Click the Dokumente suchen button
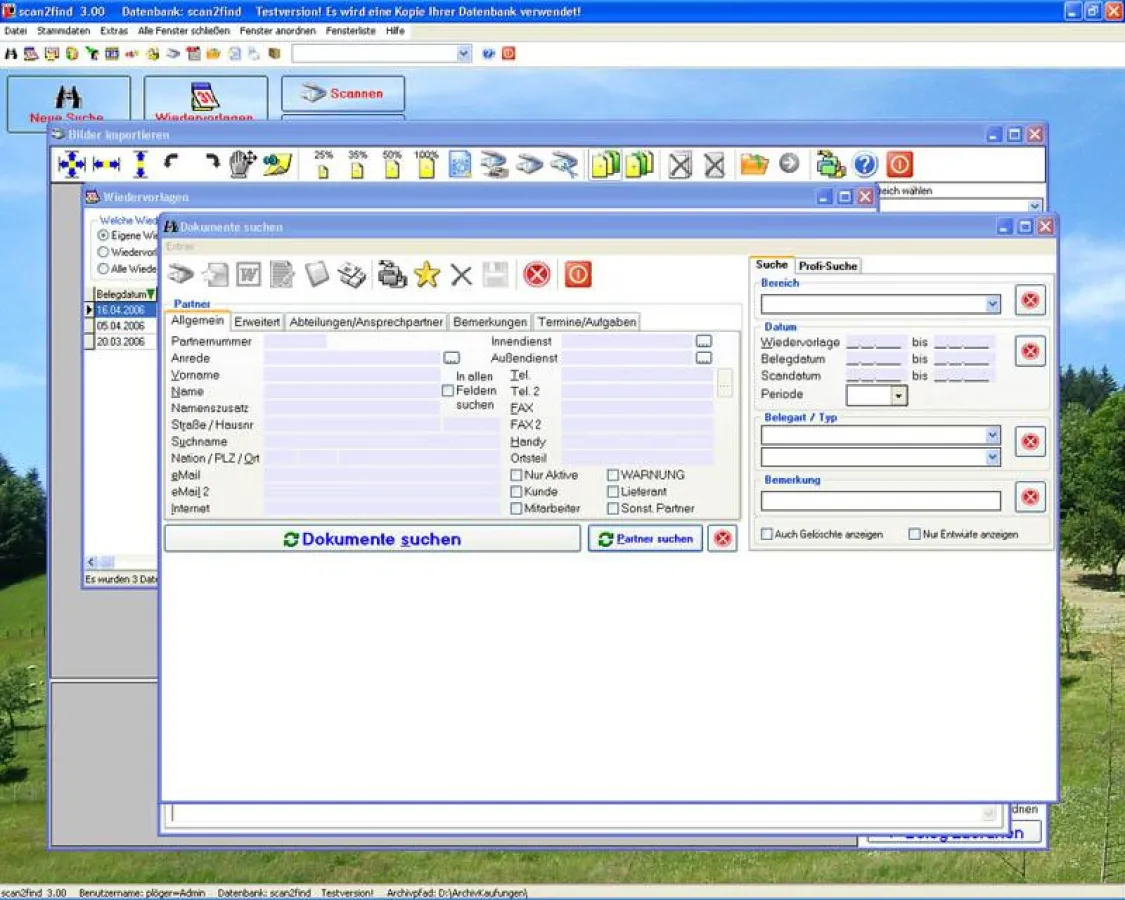 (x=371, y=538)
